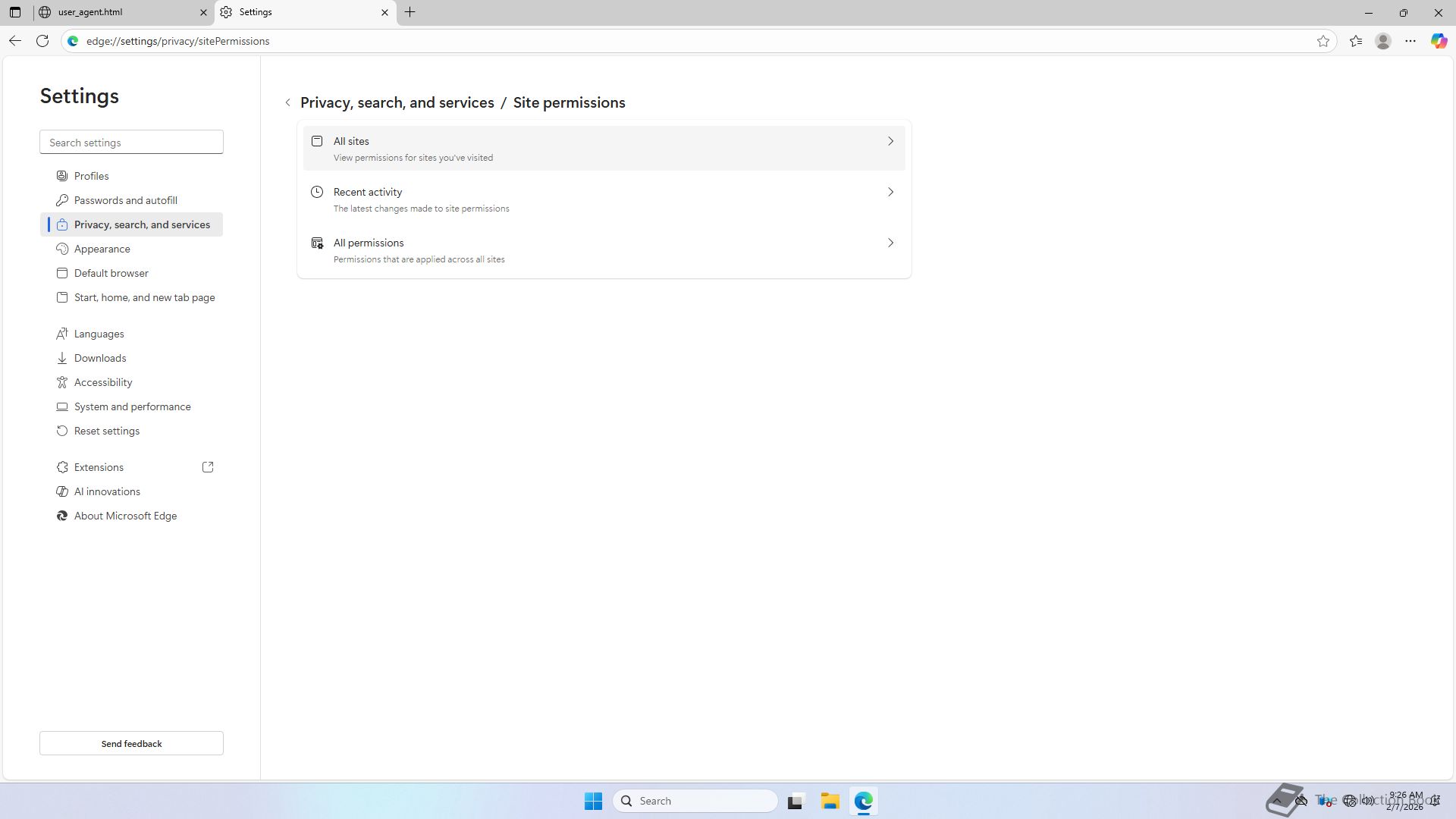
Task: Open the external link icon beside Extensions
Action: tap(208, 467)
